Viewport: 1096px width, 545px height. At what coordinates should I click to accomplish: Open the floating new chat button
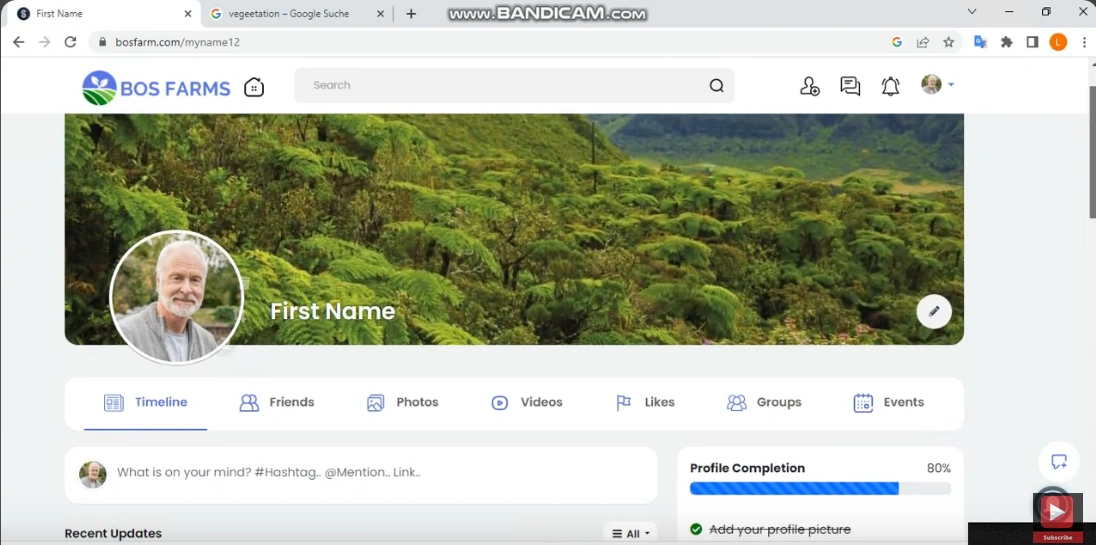pos(1058,461)
